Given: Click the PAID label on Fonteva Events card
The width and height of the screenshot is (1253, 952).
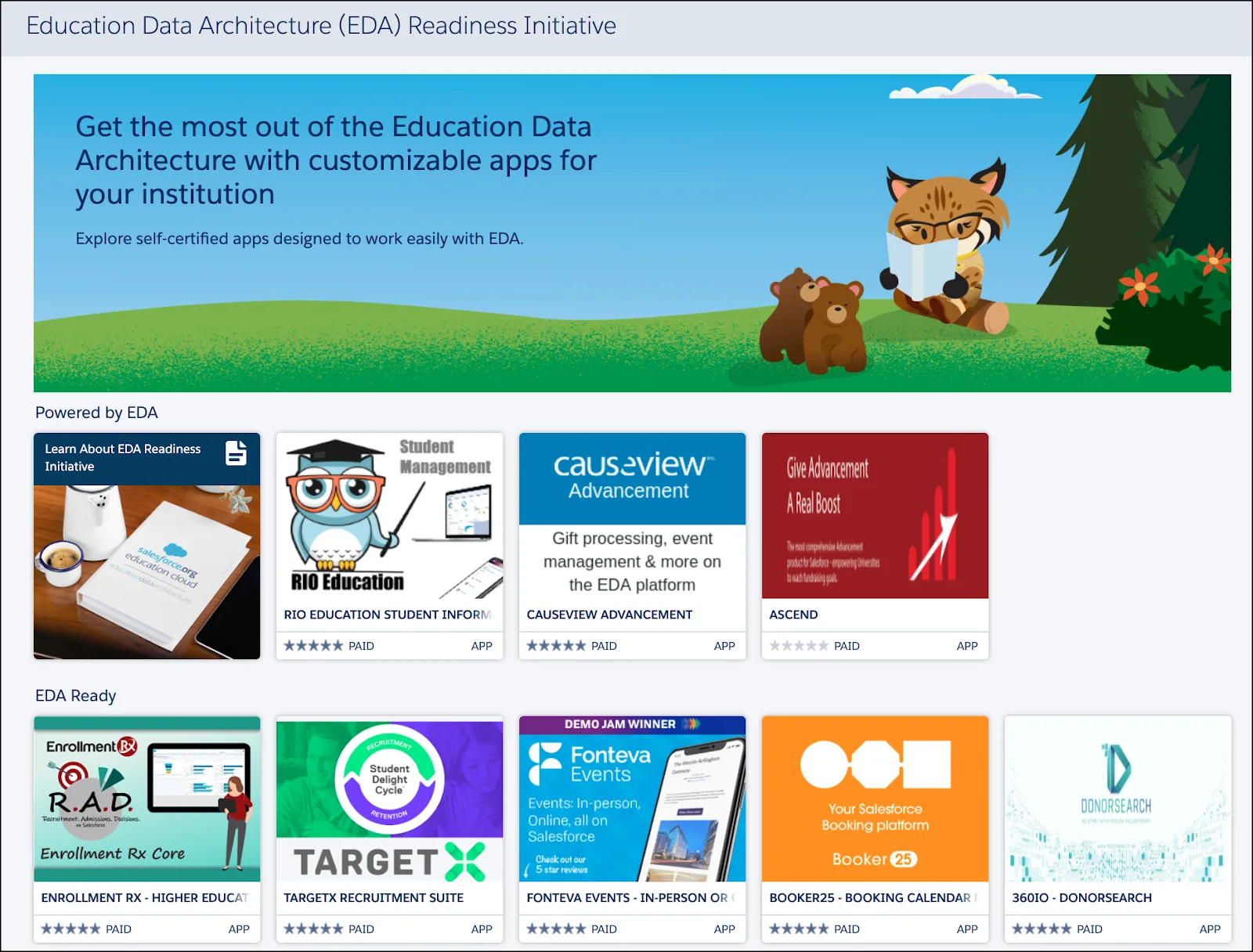Looking at the screenshot, I should 604,929.
